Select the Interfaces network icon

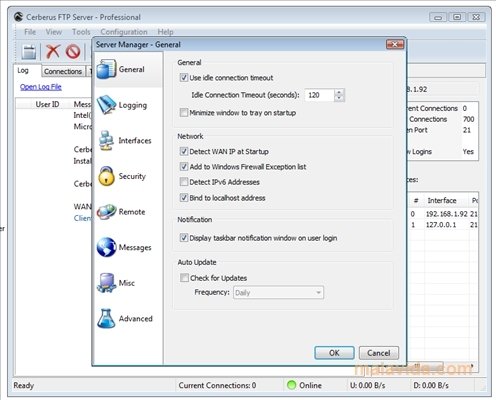pos(106,140)
